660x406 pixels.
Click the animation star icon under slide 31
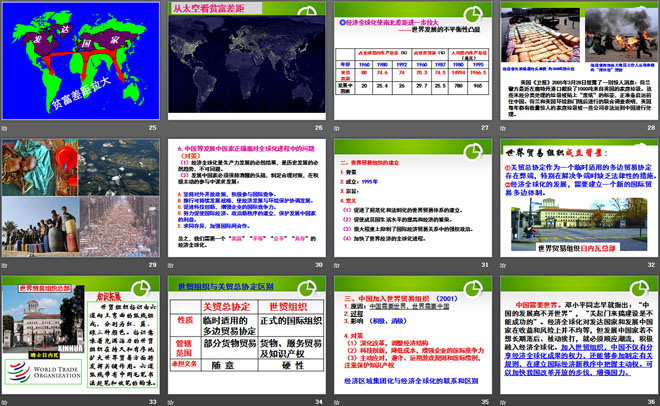pyautogui.click(x=337, y=265)
